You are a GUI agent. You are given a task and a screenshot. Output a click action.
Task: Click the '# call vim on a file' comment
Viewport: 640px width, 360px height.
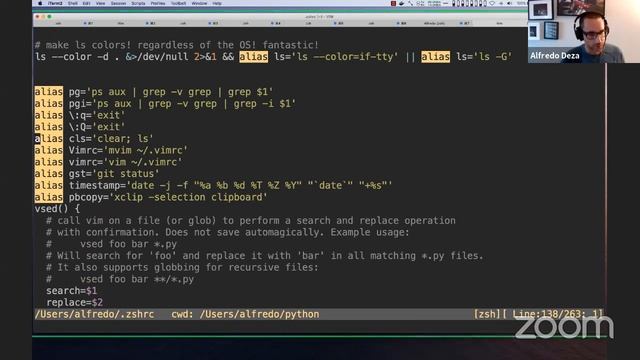(x=251, y=221)
